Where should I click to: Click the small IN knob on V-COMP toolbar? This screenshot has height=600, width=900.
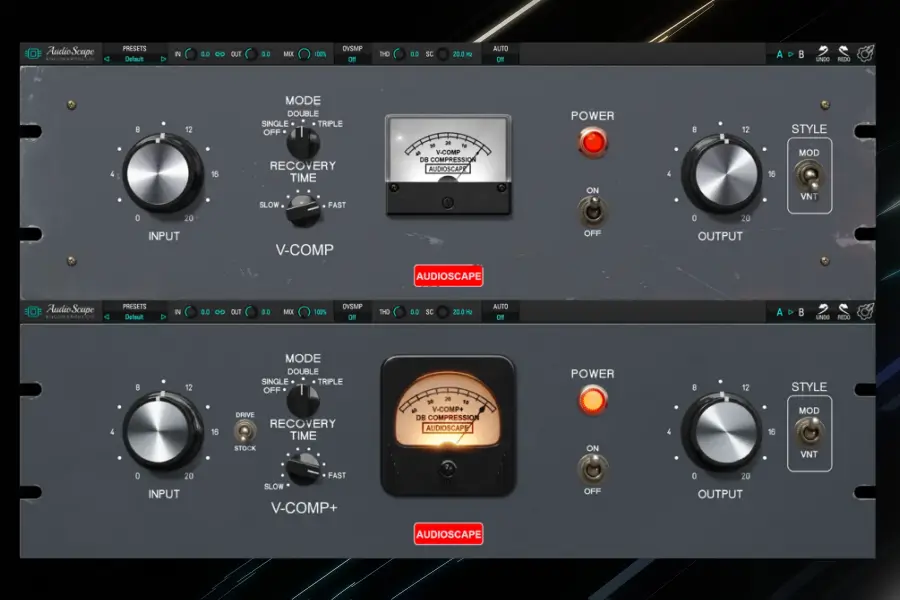190,54
